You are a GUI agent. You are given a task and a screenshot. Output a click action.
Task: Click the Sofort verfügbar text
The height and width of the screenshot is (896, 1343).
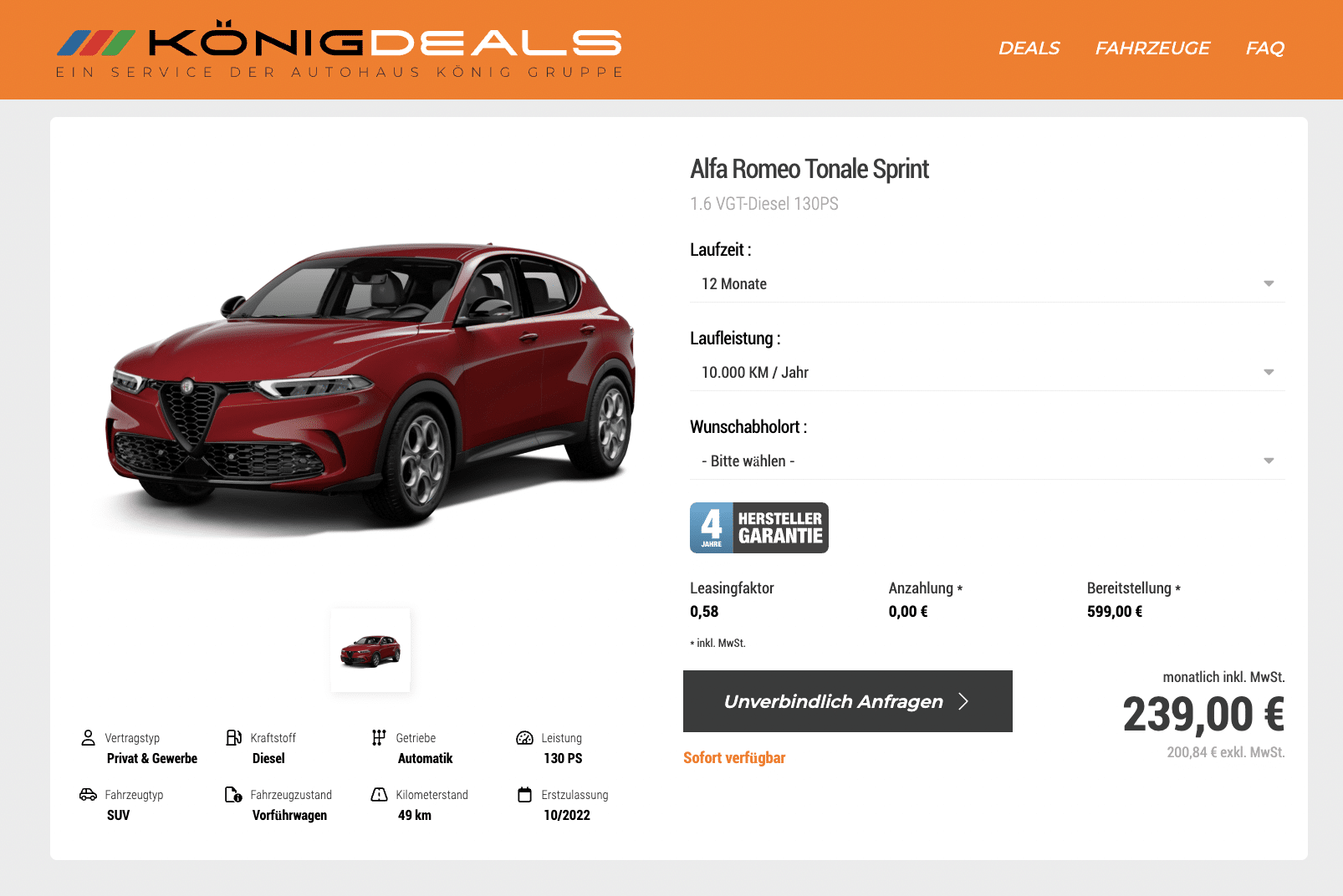coord(734,758)
